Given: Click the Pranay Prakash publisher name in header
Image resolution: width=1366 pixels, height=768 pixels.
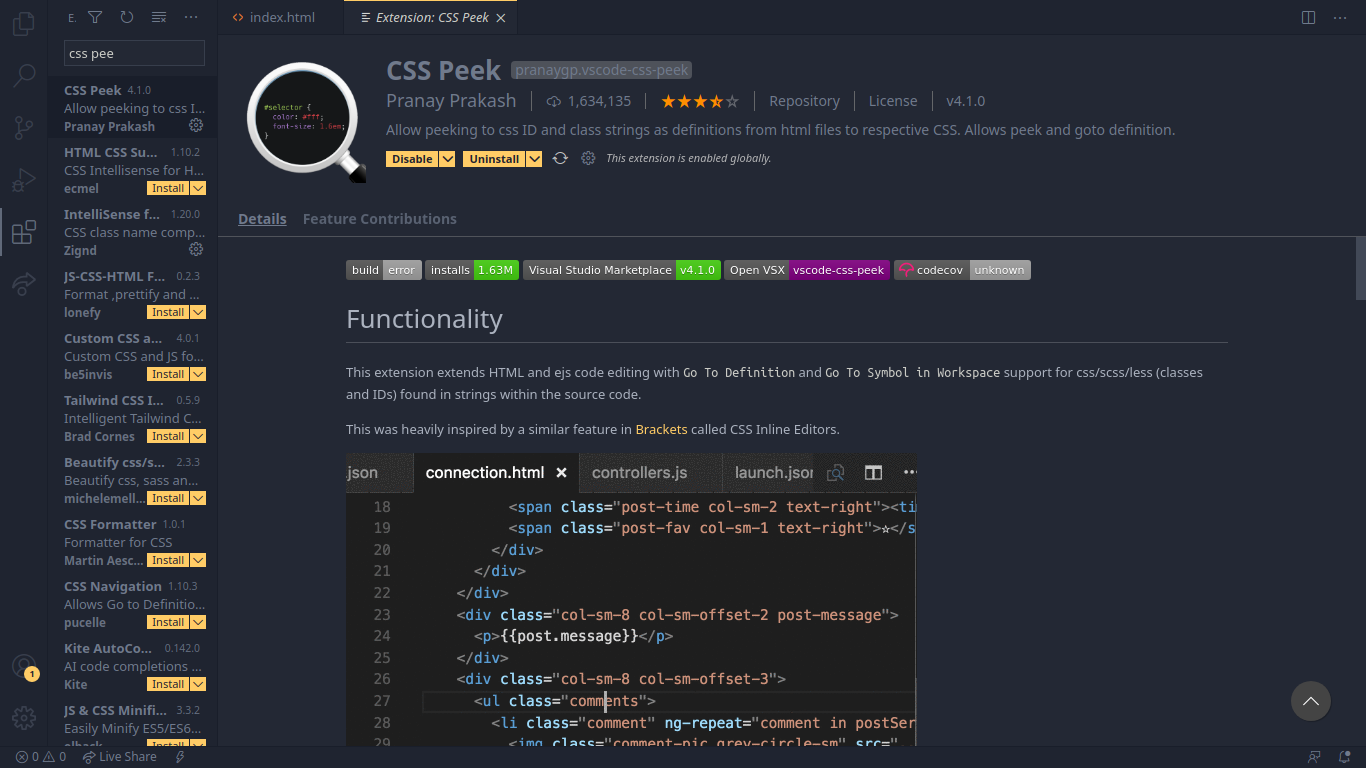Looking at the screenshot, I should [x=451, y=101].
